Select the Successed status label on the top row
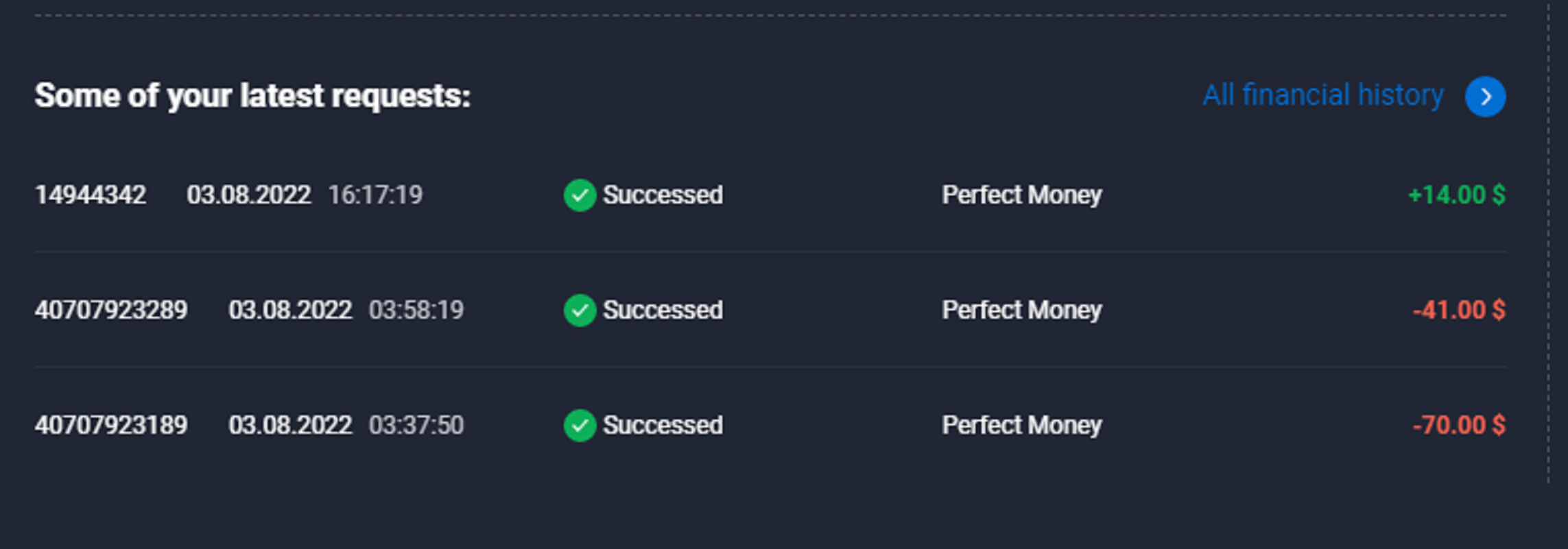The image size is (1568, 549). [x=663, y=195]
